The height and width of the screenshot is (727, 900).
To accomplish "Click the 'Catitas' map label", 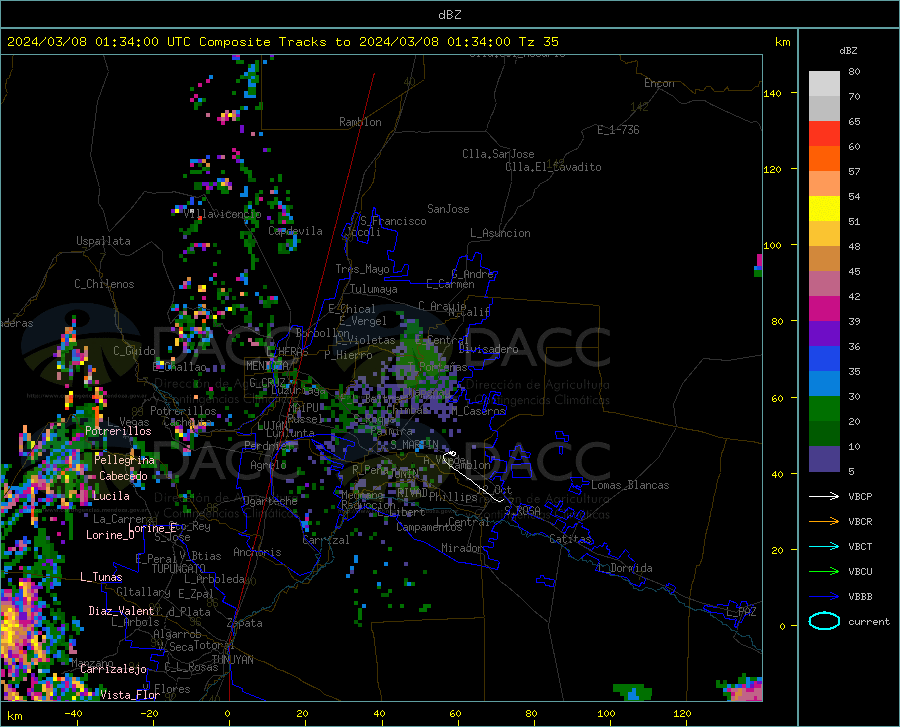I will [570, 539].
